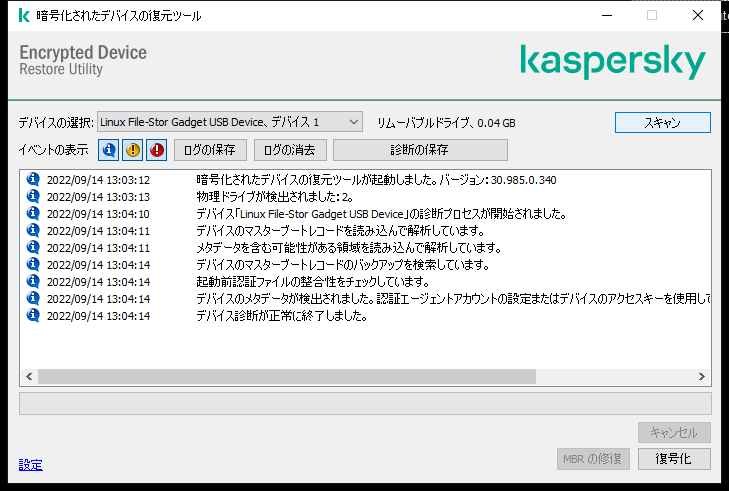
Task: Click info icon of マスターブートレコードを読み込んで entry
Action: click(x=33, y=230)
